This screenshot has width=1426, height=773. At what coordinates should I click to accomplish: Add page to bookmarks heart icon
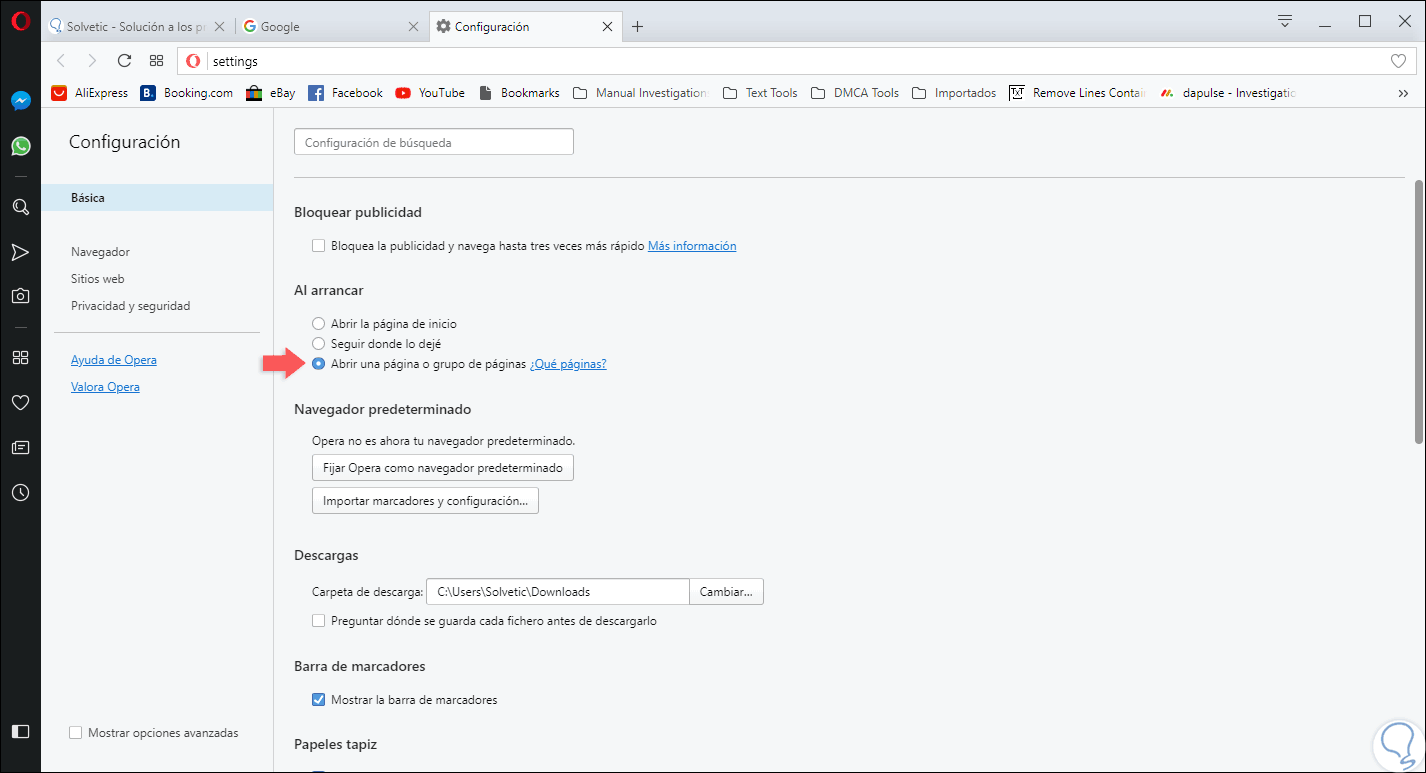(x=1398, y=61)
